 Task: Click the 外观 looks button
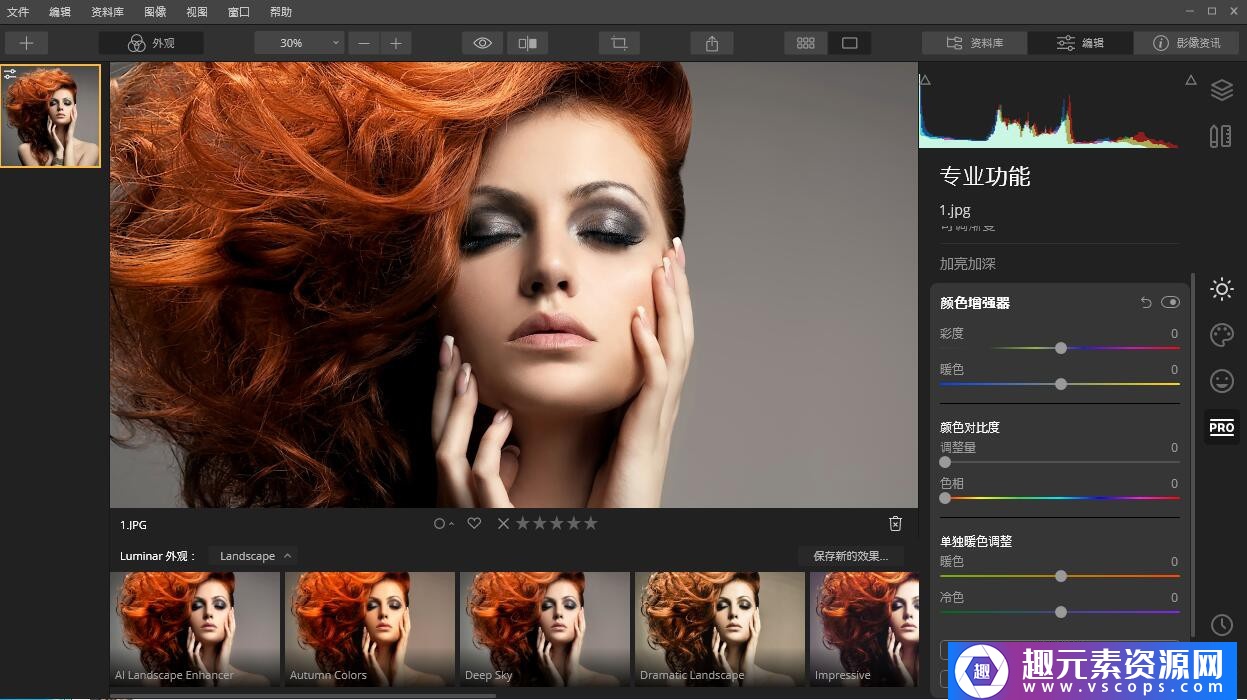coord(151,43)
